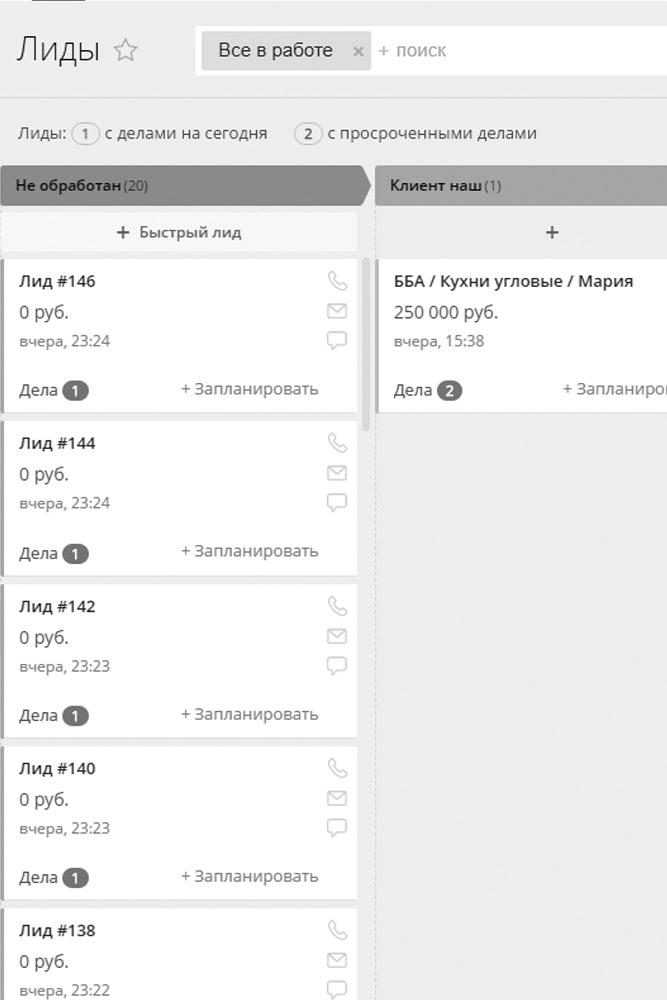Add lead in 'Клиент наш' column with plus
The width and height of the screenshot is (667, 1000).
[x=551, y=233]
